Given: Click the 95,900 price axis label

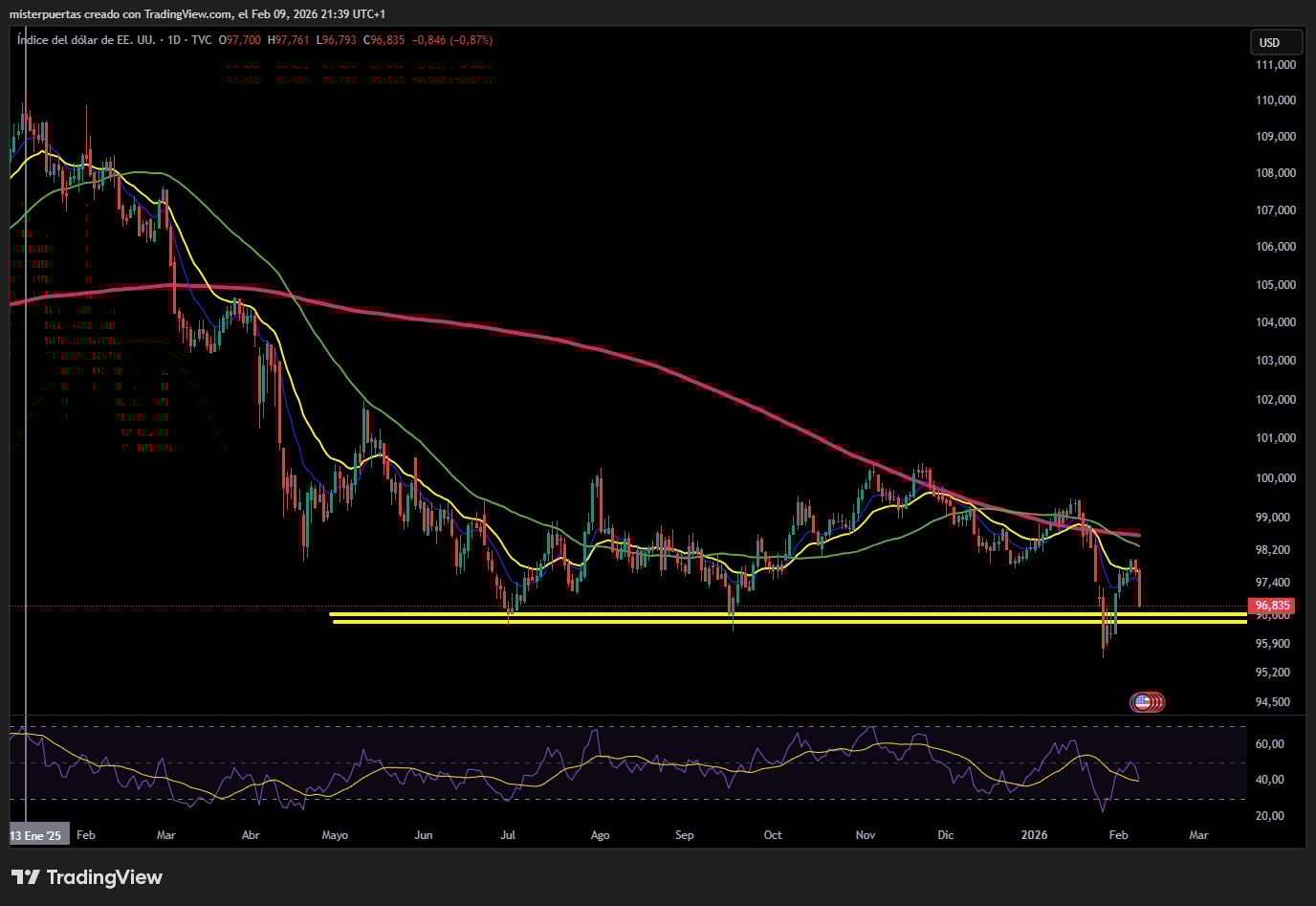Looking at the screenshot, I should [x=1272, y=644].
